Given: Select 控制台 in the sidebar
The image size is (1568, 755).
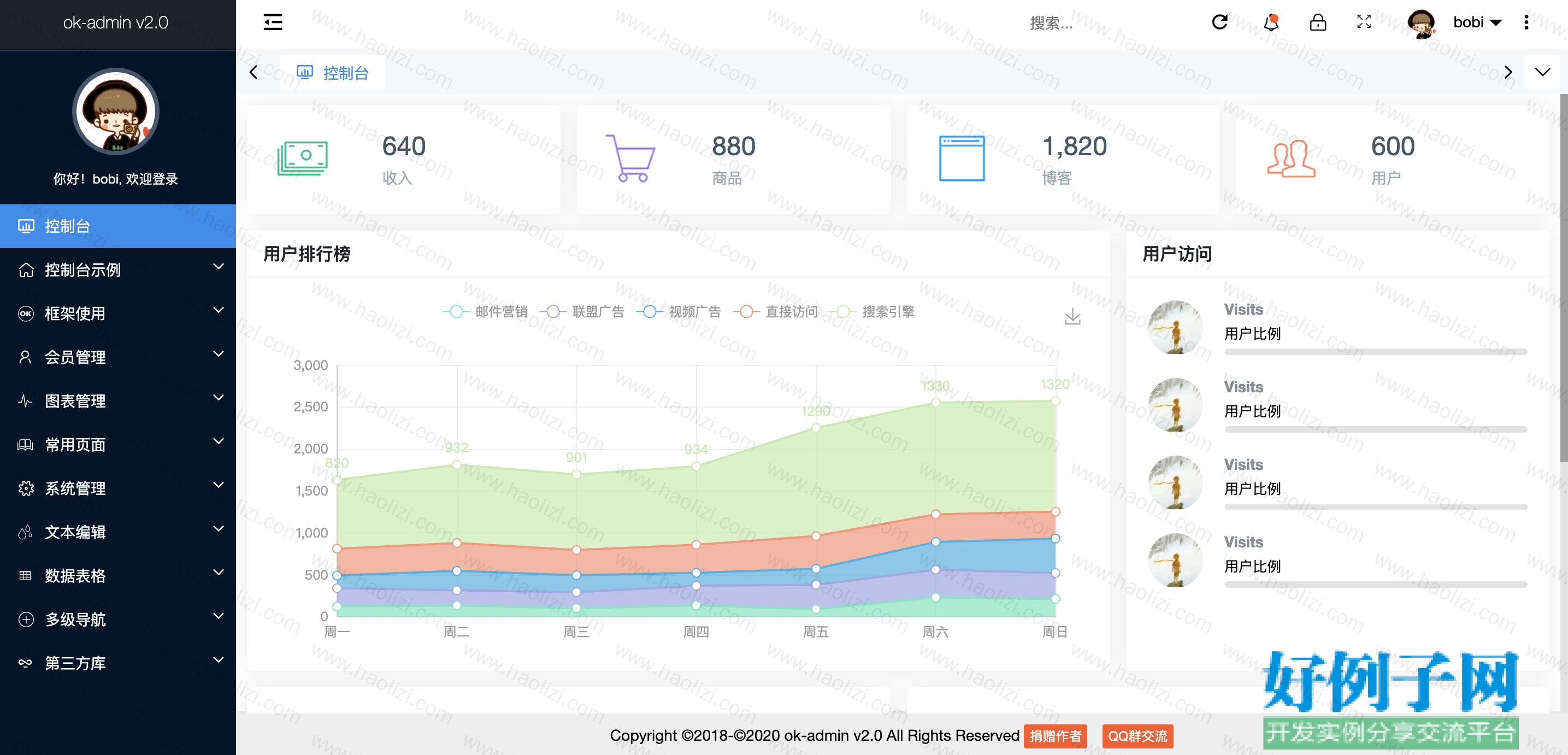Looking at the screenshot, I should pos(118,226).
